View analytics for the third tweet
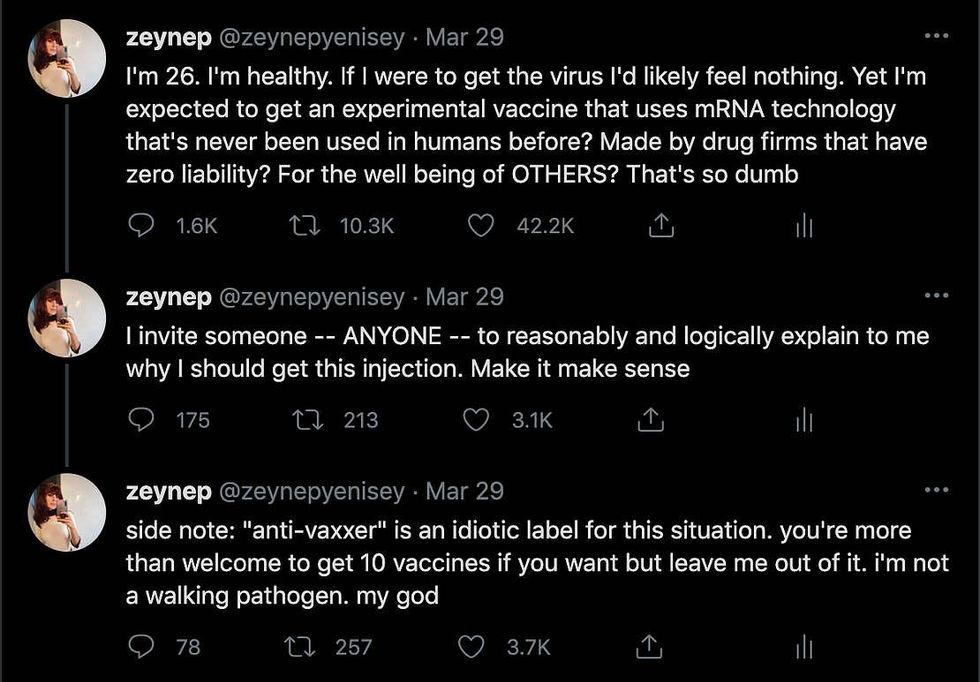This screenshot has width=980, height=682. pos(801,648)
